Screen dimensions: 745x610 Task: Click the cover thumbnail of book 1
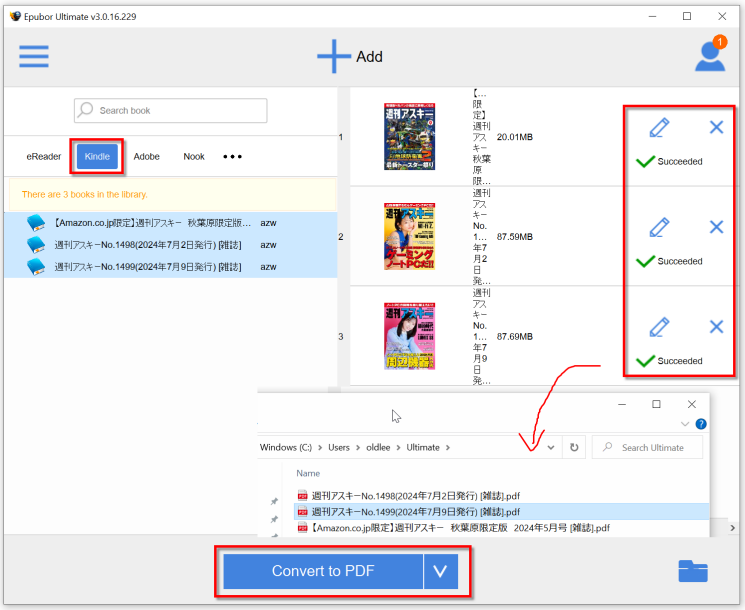tap(409, 136)
